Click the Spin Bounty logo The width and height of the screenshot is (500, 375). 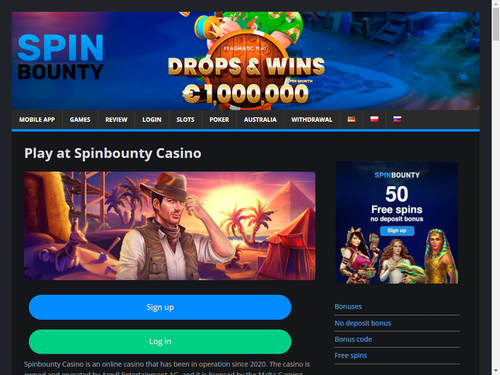tap(60, 57)
